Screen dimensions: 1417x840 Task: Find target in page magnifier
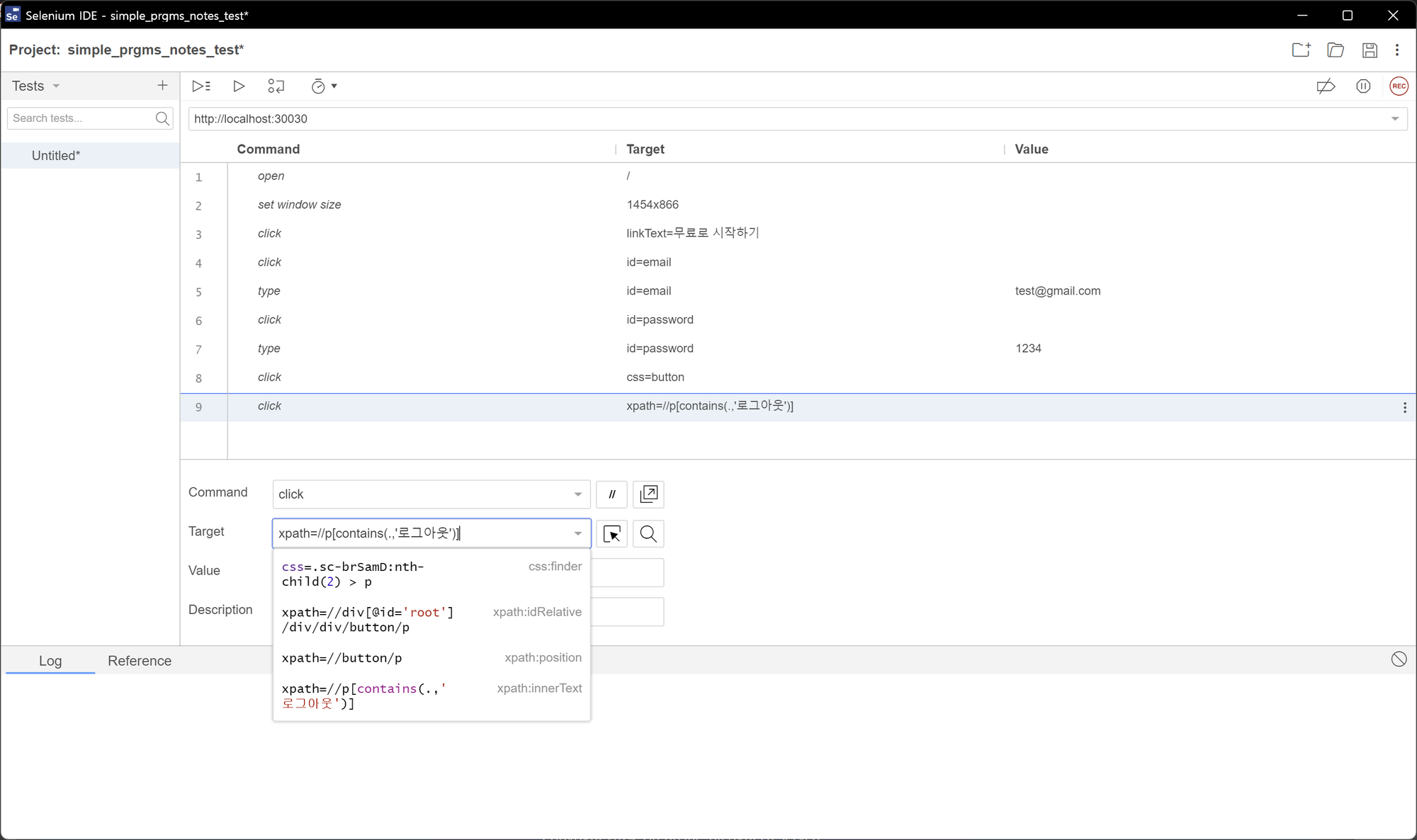[648, 533]
